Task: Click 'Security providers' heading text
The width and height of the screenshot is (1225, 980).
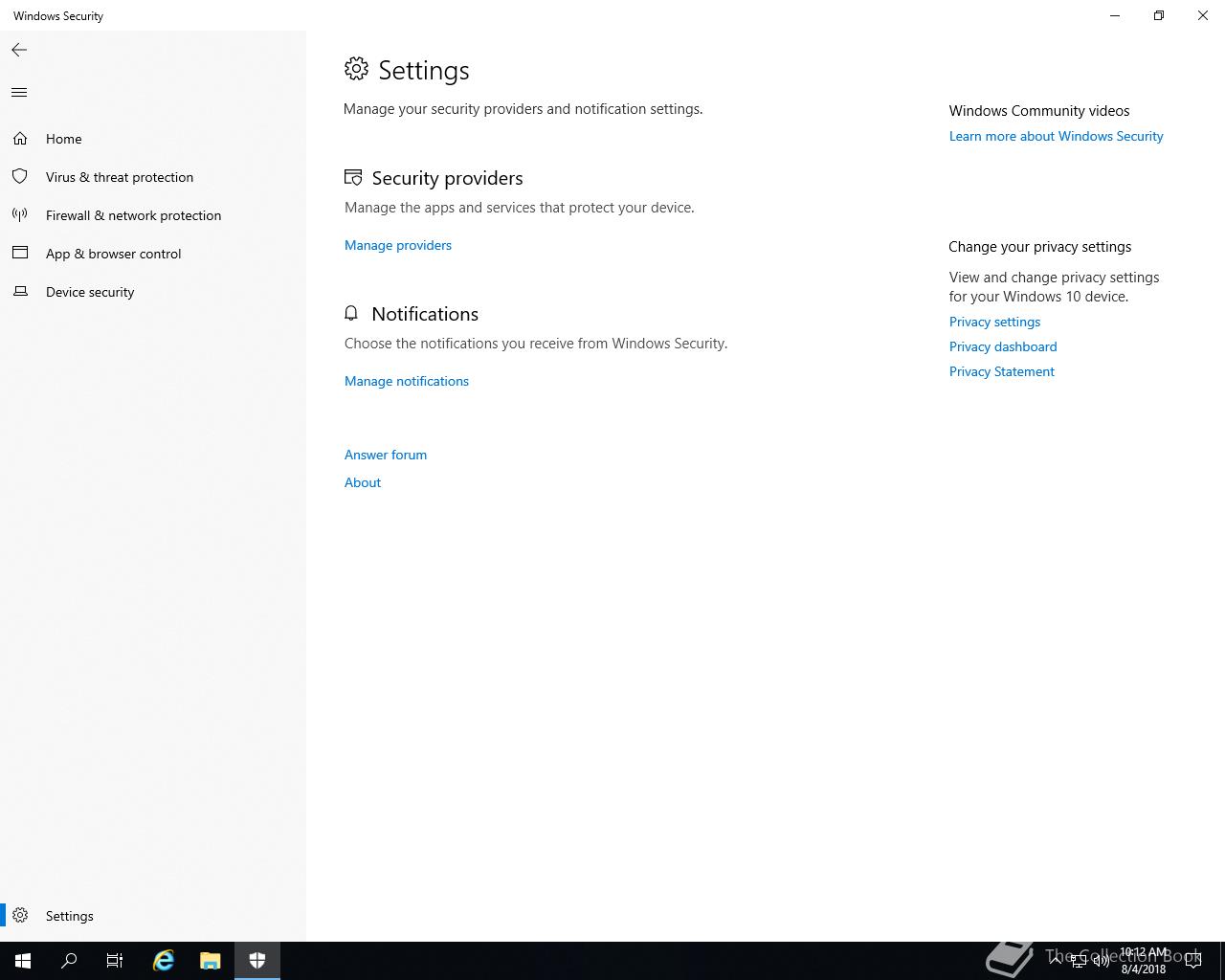Action: [x=447, y=178]
